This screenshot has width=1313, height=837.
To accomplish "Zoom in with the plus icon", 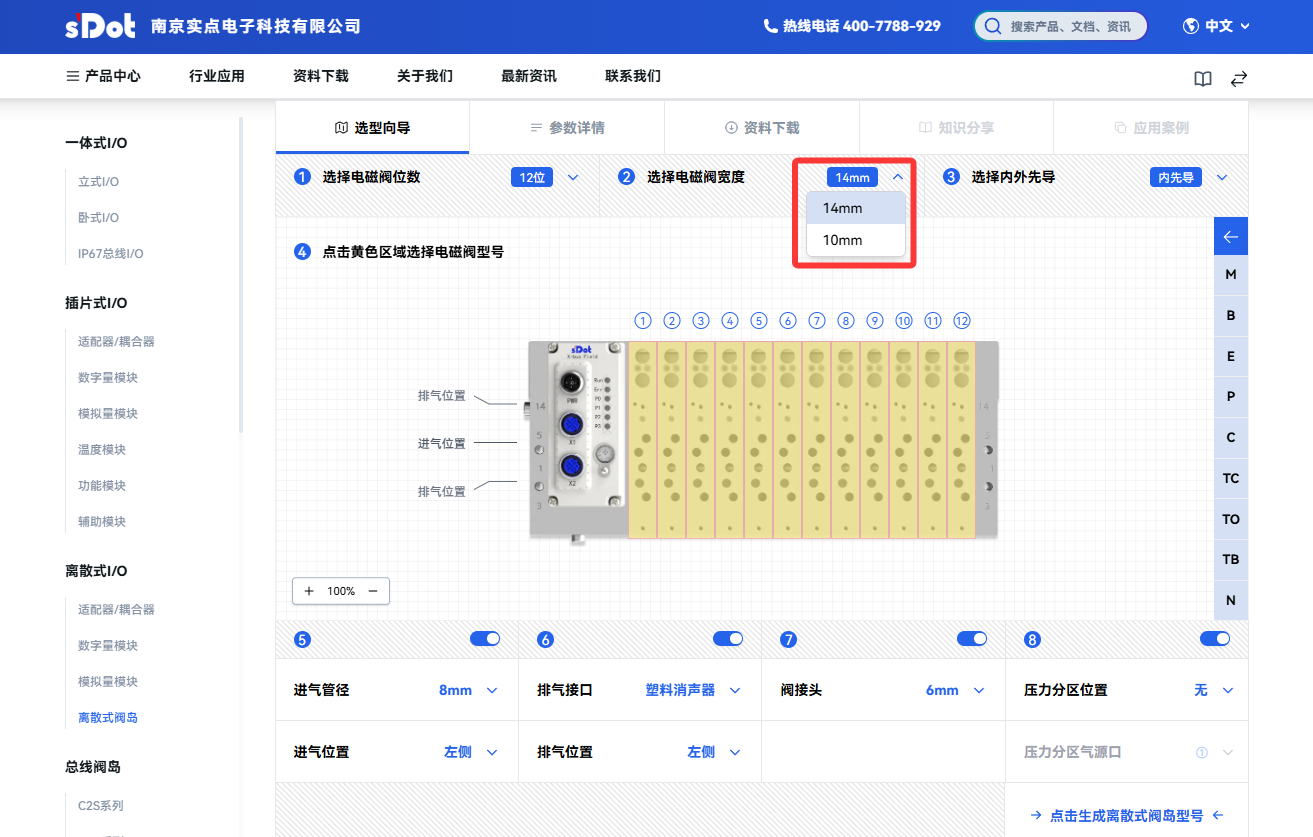I will 309,591.
